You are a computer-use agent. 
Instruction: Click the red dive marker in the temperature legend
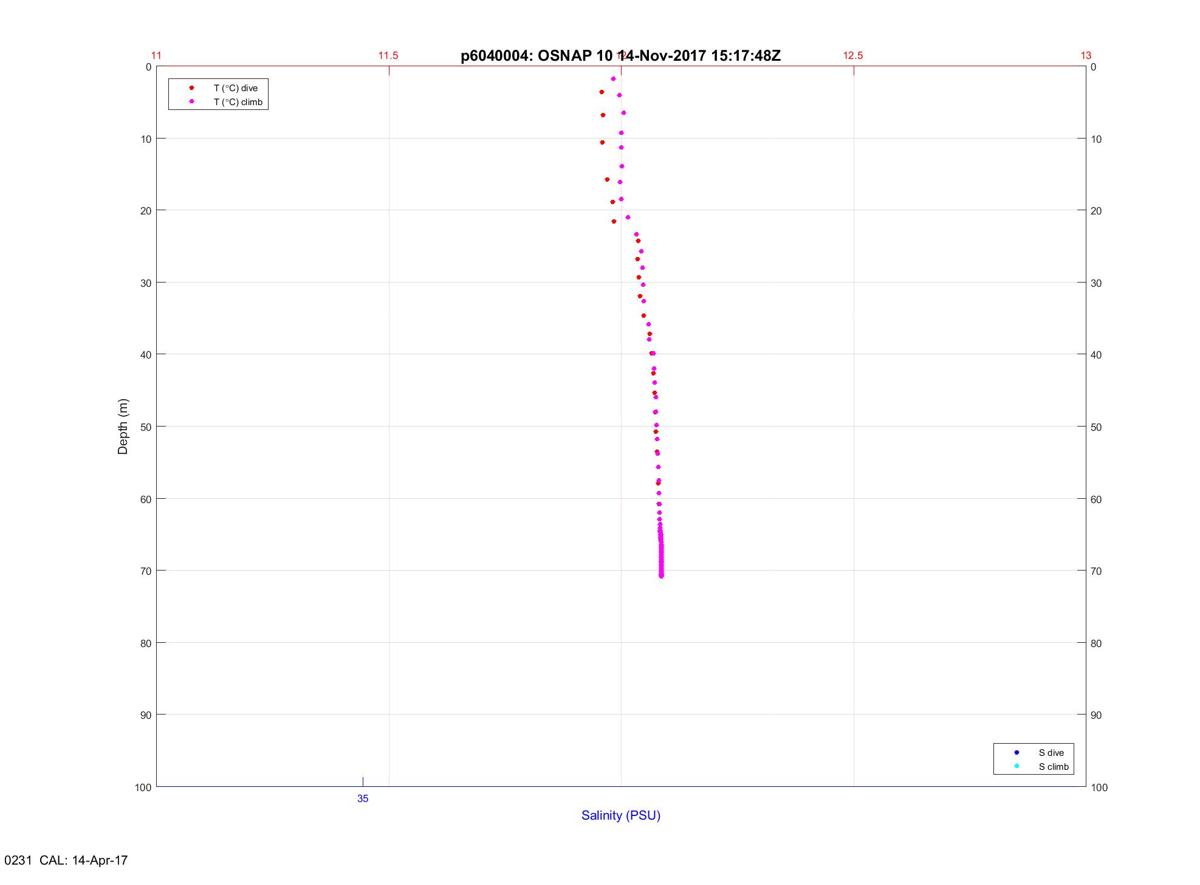pos(191,88)
